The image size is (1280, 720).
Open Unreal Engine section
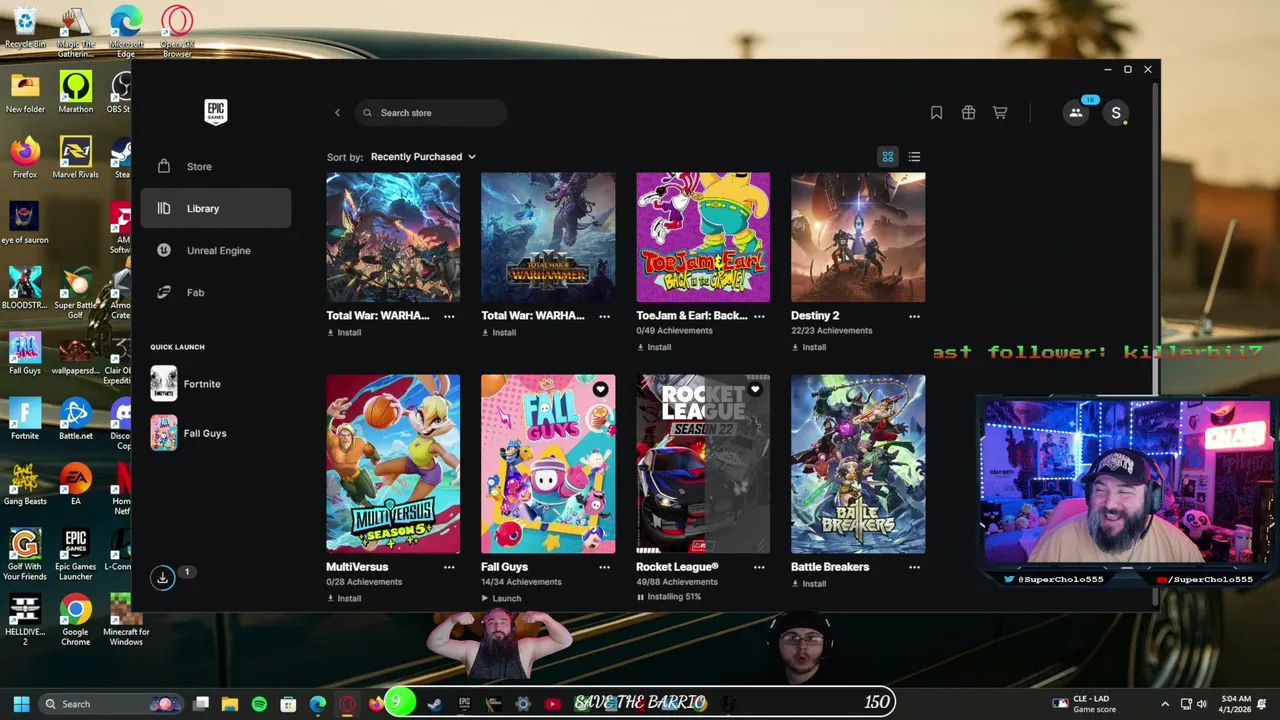pos(216,251)
